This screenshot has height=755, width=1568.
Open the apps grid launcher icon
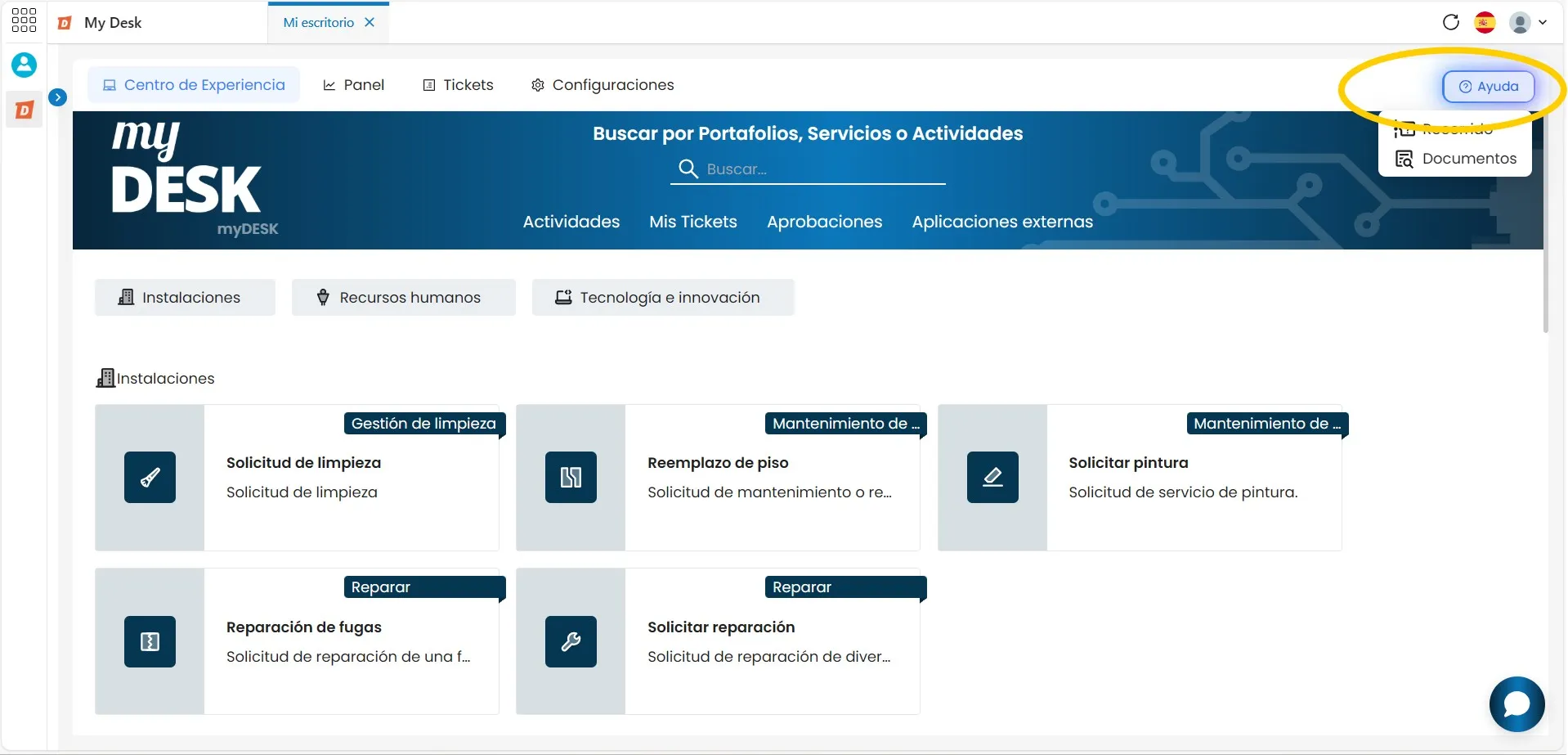click(24, 20)
